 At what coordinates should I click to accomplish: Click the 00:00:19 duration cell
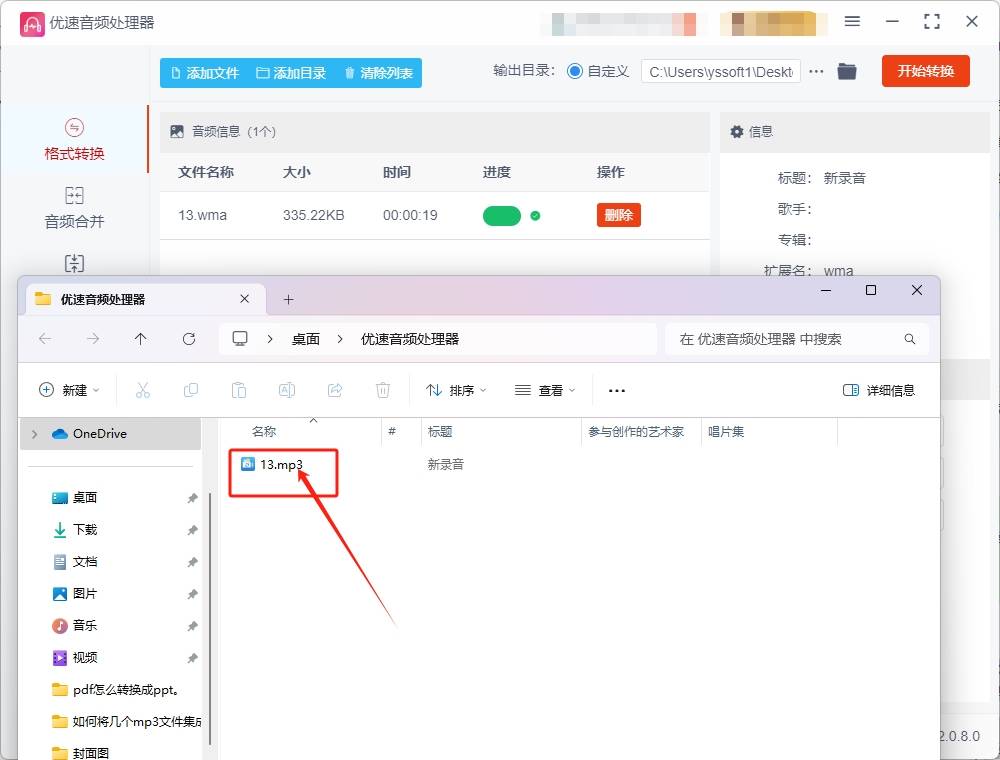[x=410, y=216]
